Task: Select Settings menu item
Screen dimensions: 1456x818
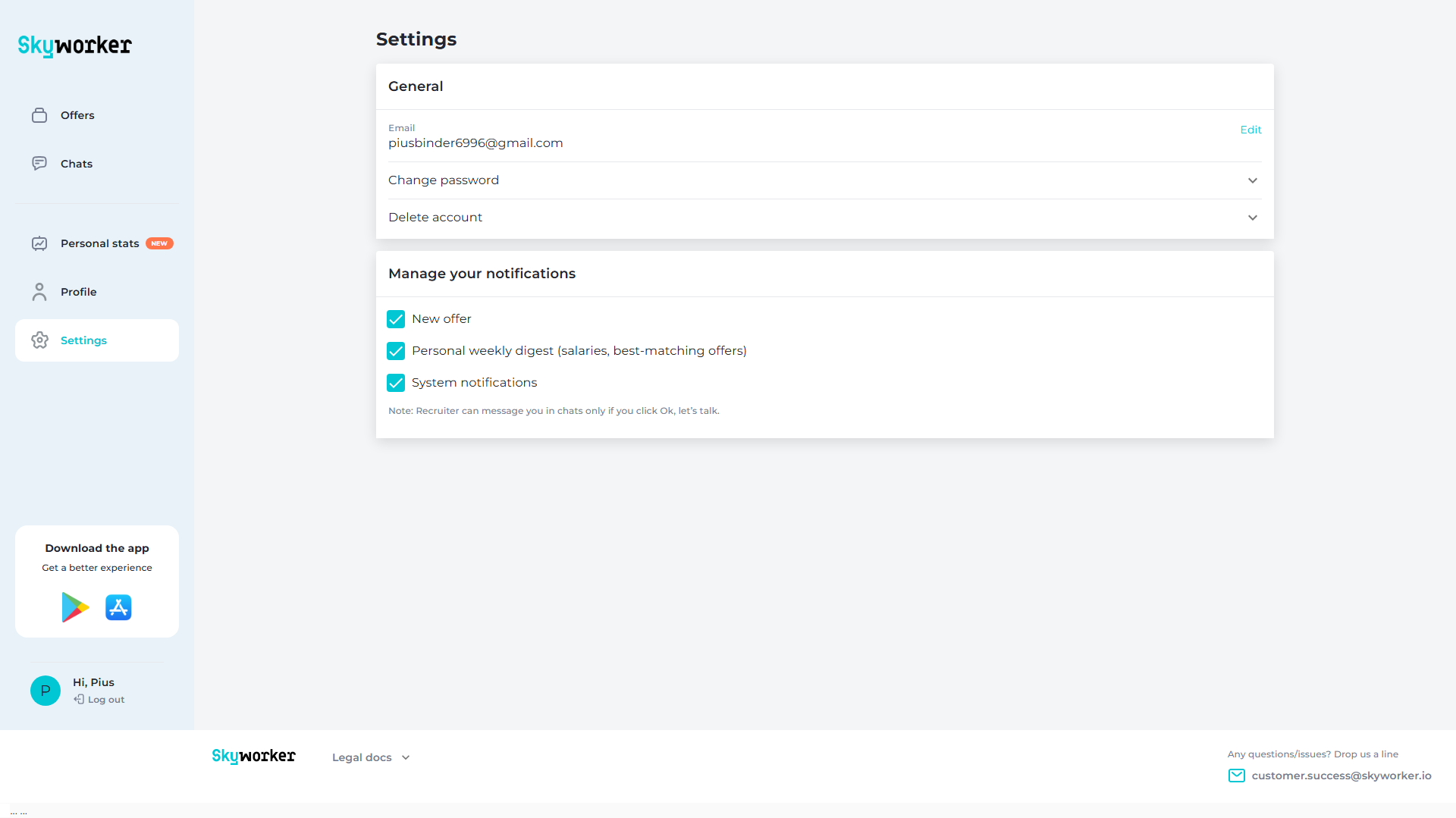Action: (x=97, y=340)
